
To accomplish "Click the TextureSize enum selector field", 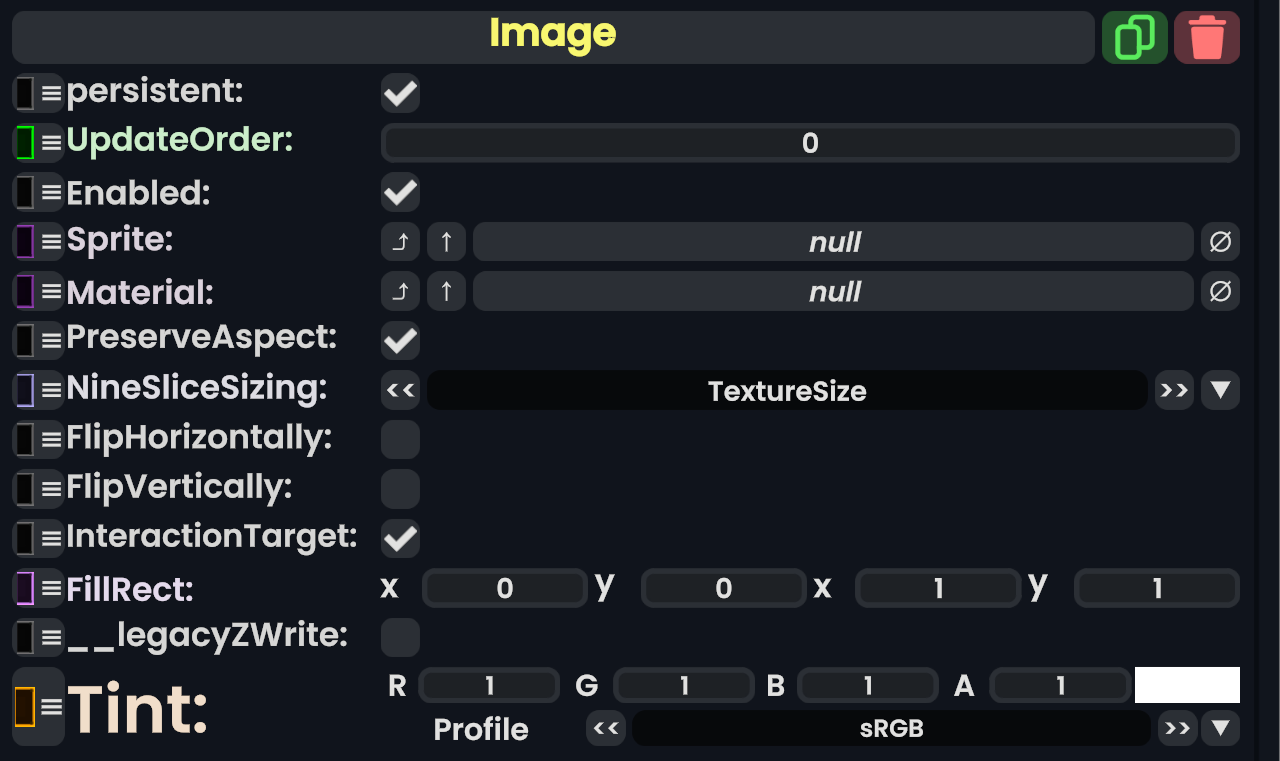I will coord(787,390).
